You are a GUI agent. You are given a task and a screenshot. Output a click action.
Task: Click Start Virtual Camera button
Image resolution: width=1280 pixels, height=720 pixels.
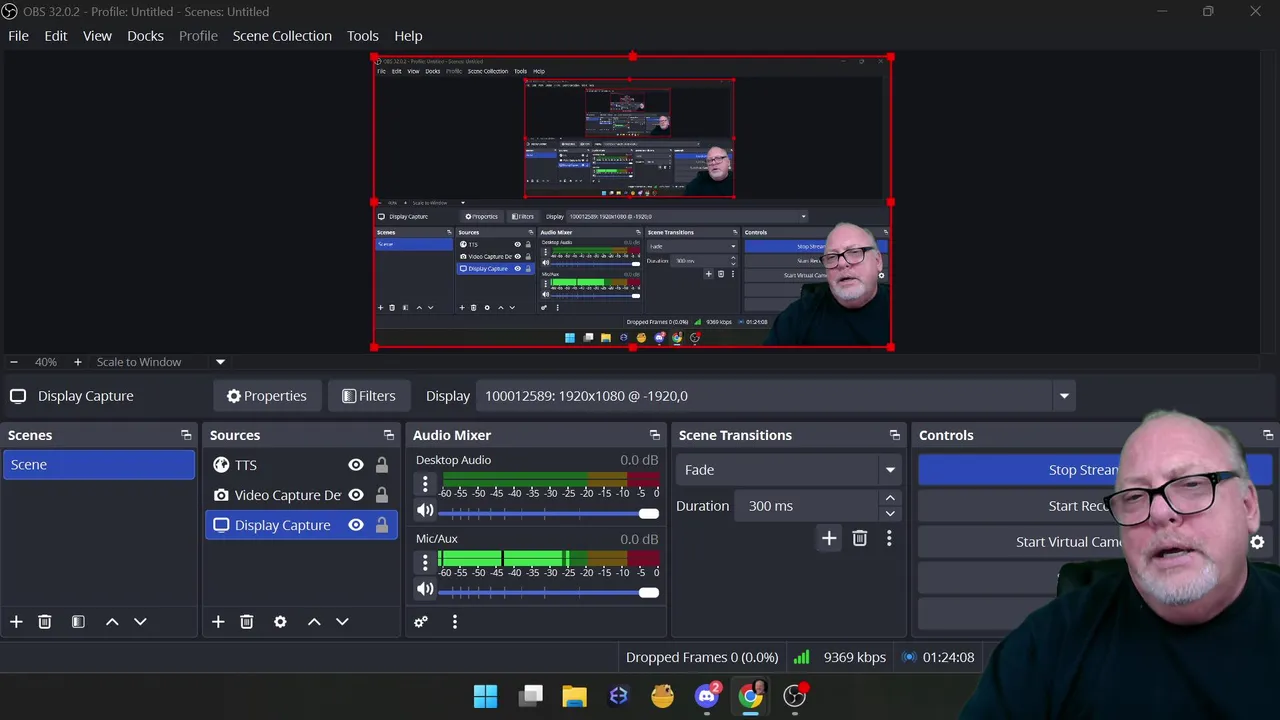tap(1080, 542)
